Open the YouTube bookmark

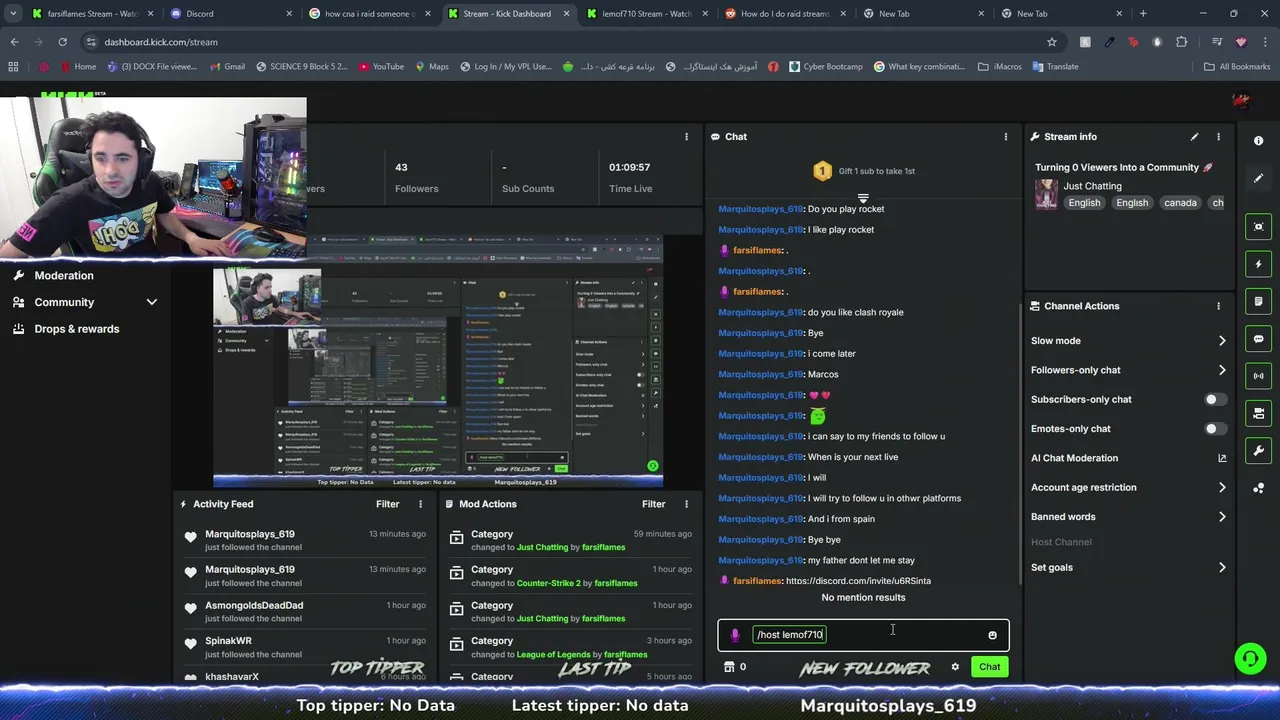click(x=380, y=67)
